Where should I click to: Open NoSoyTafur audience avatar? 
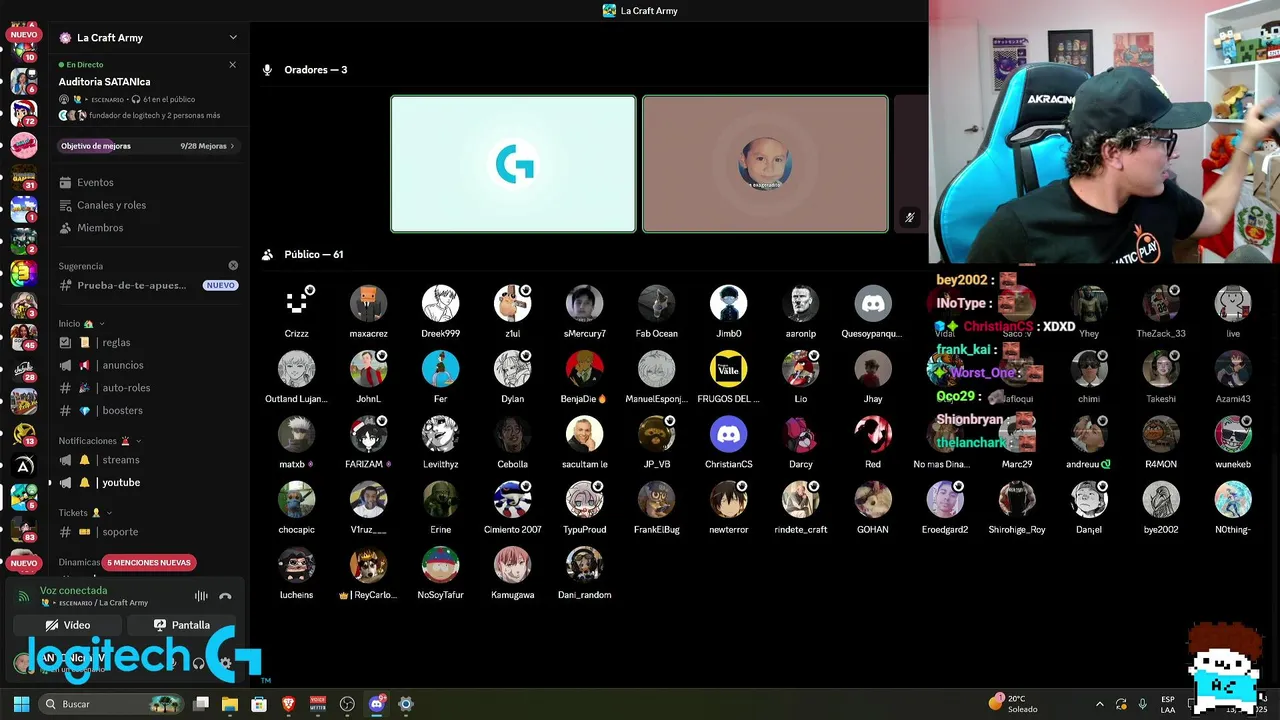click(x=440, y=565)
